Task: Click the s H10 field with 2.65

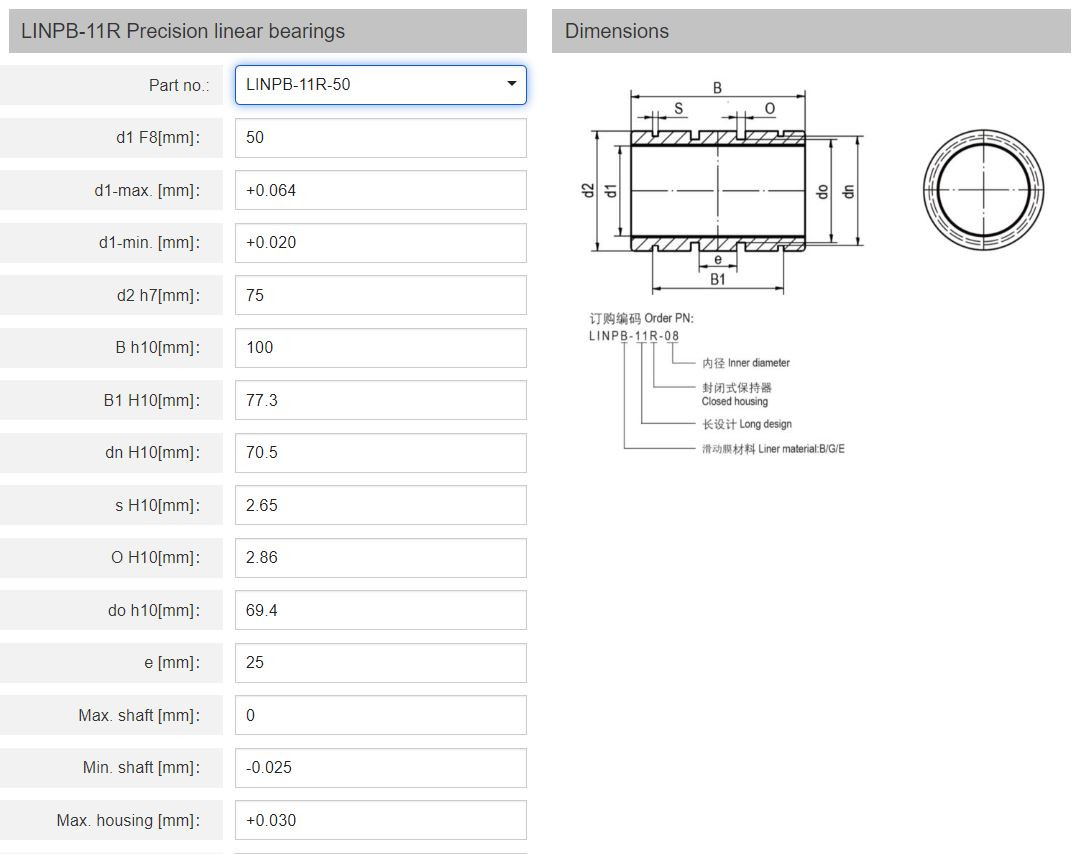Action: 380,505
